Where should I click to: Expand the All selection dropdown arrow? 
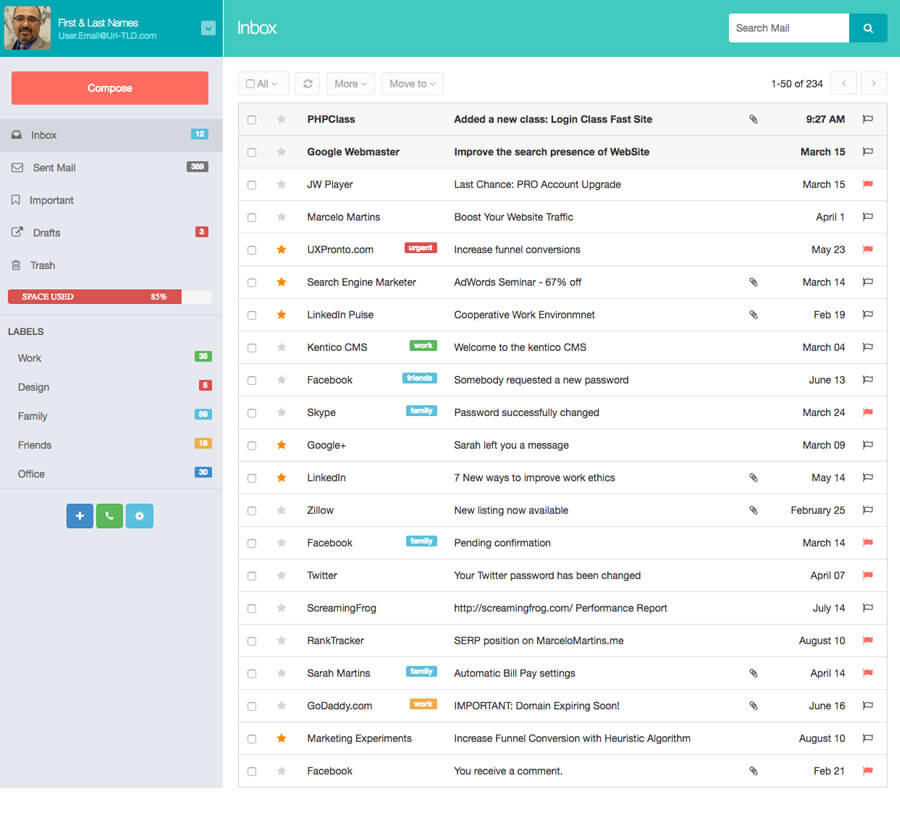point(274,84)
